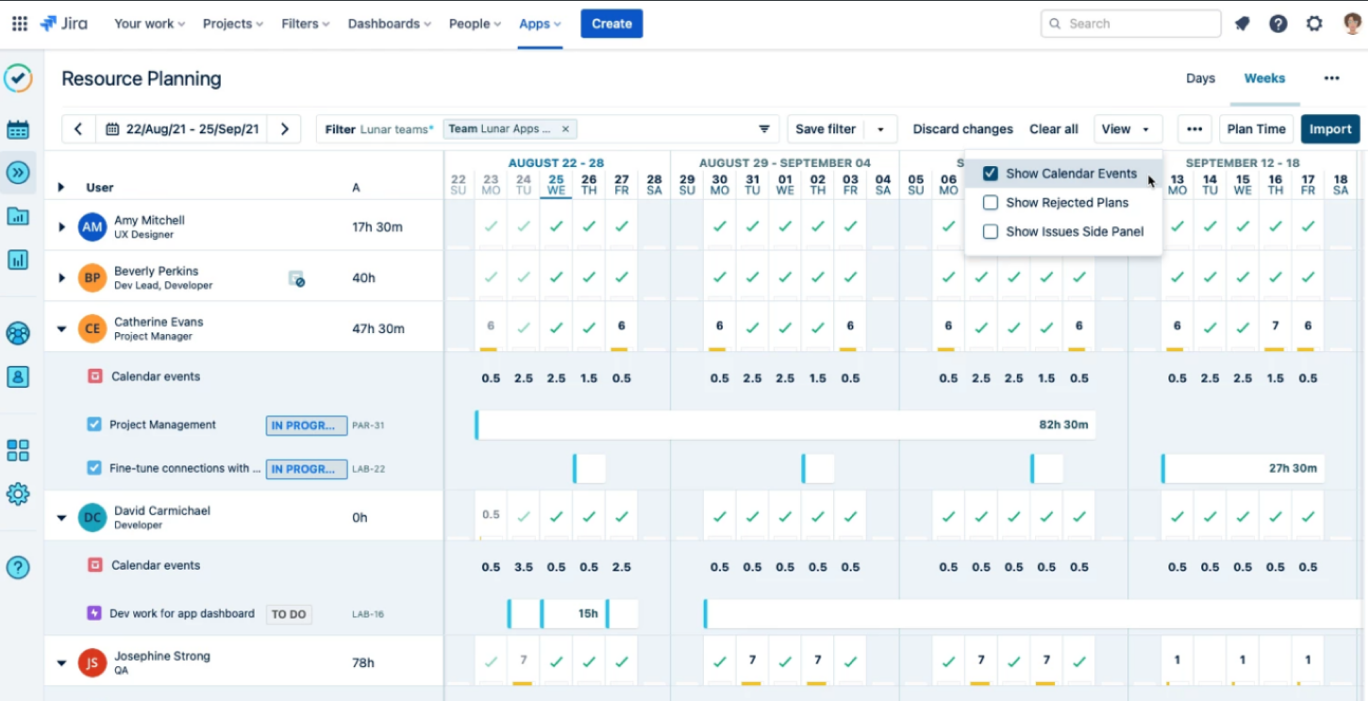Open the Save filter dropdown arrow
The height and width of the screenshot is (701, 1368).
point(880,129)
